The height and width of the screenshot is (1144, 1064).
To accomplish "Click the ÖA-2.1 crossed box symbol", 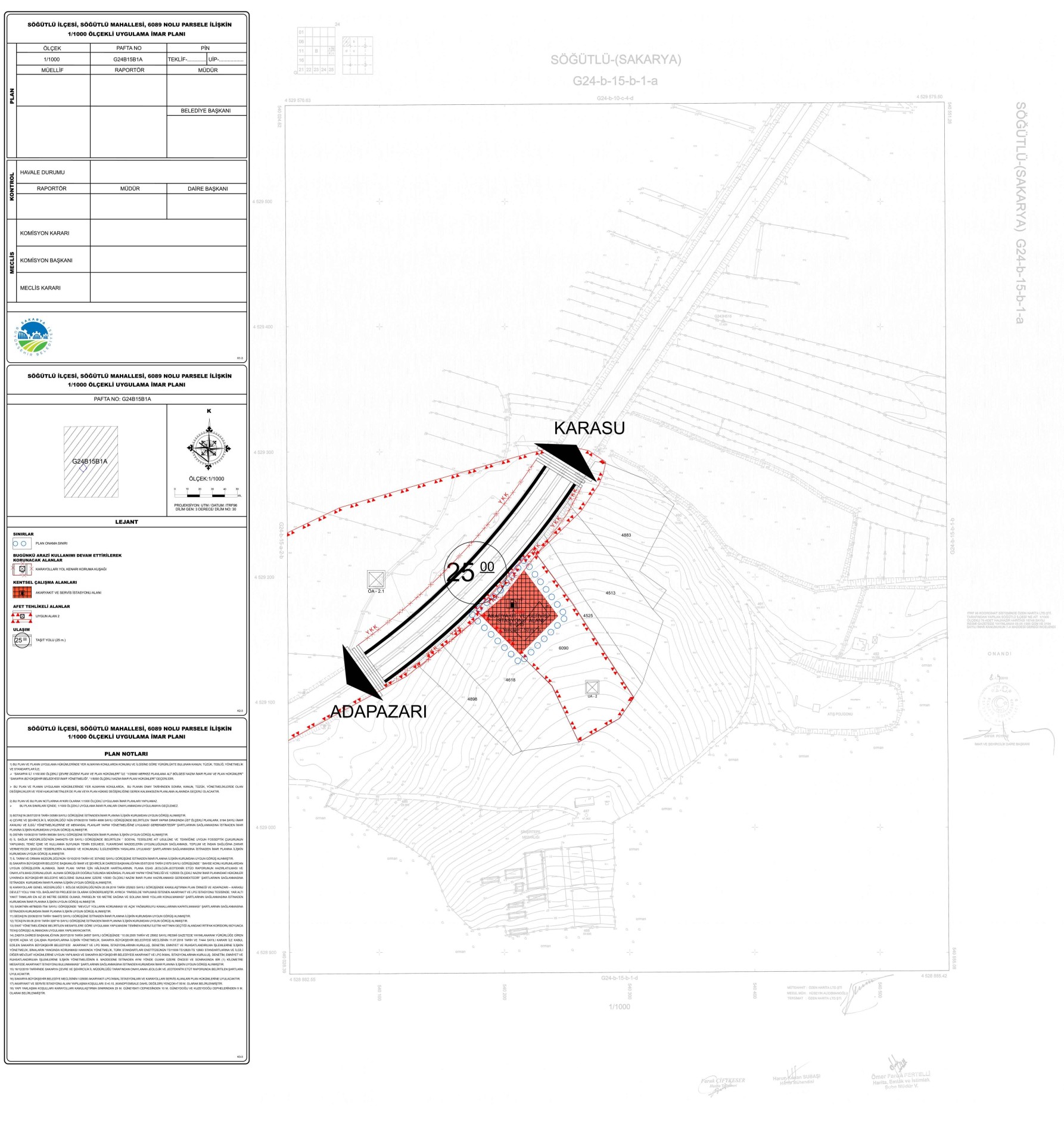I will [x=376, y=579].
